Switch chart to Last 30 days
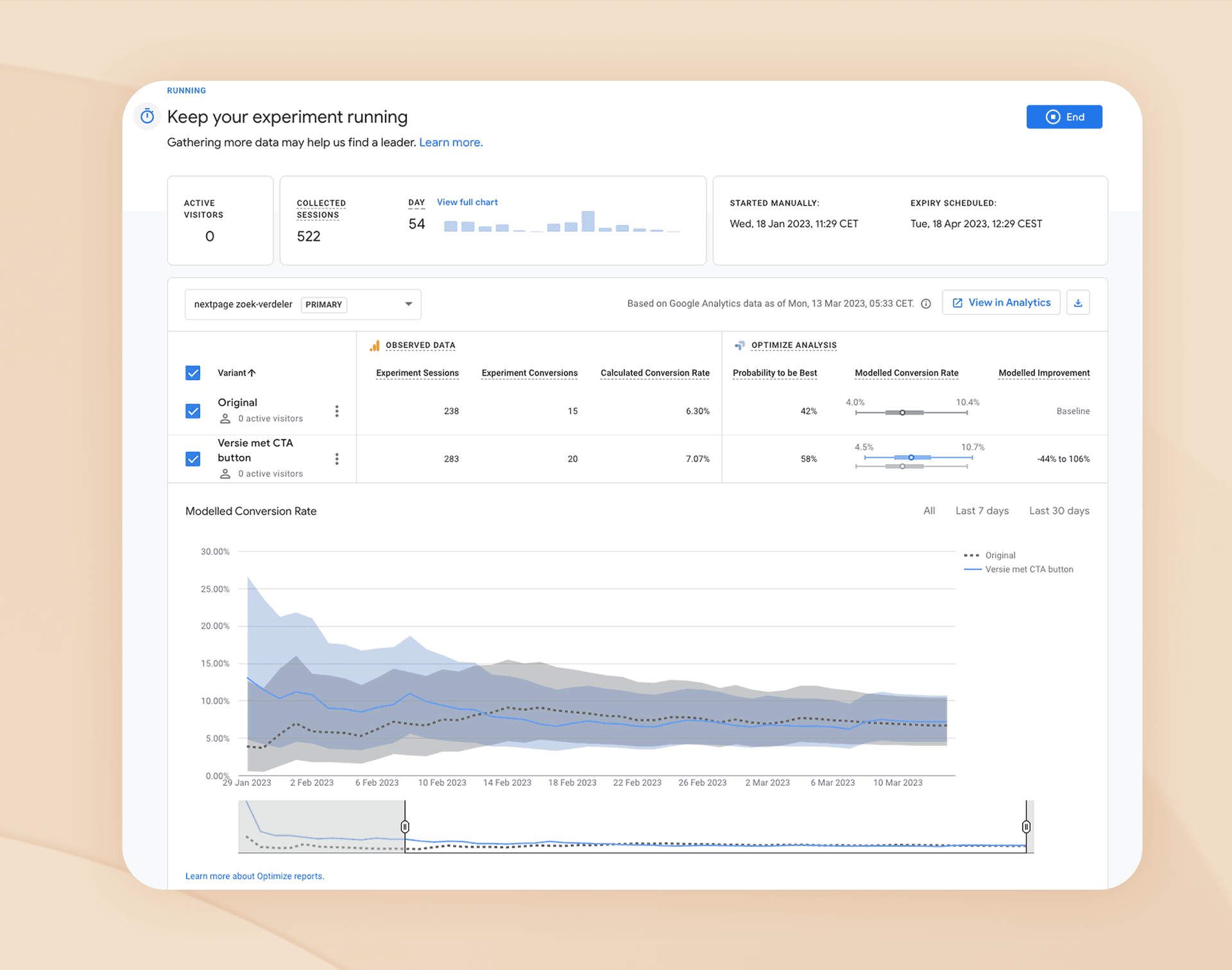This screenshot has height=970, width=1232. point(1059,511)
